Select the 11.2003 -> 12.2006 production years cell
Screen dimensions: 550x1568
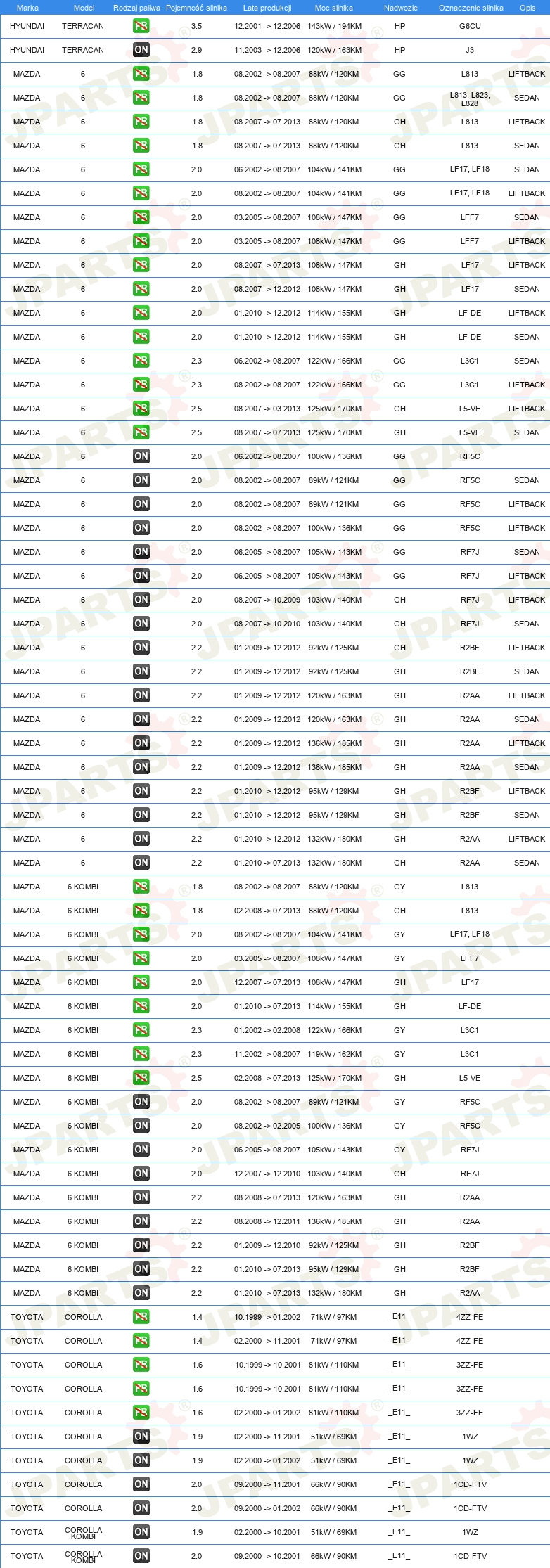click(x=267, y=50)
